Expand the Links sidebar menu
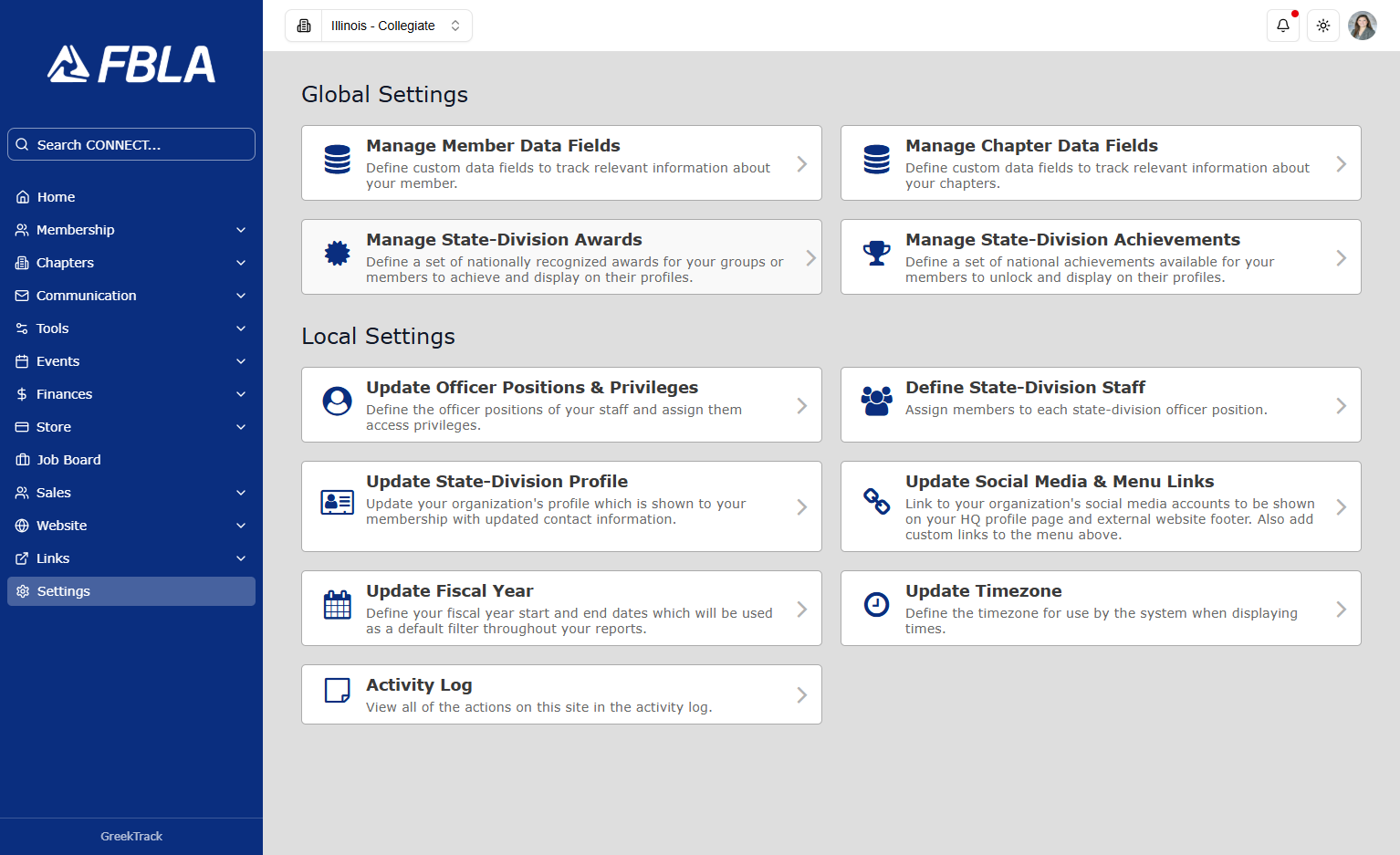The height and width of the screenshot is (855, 1400). click(x=131, y=558)
